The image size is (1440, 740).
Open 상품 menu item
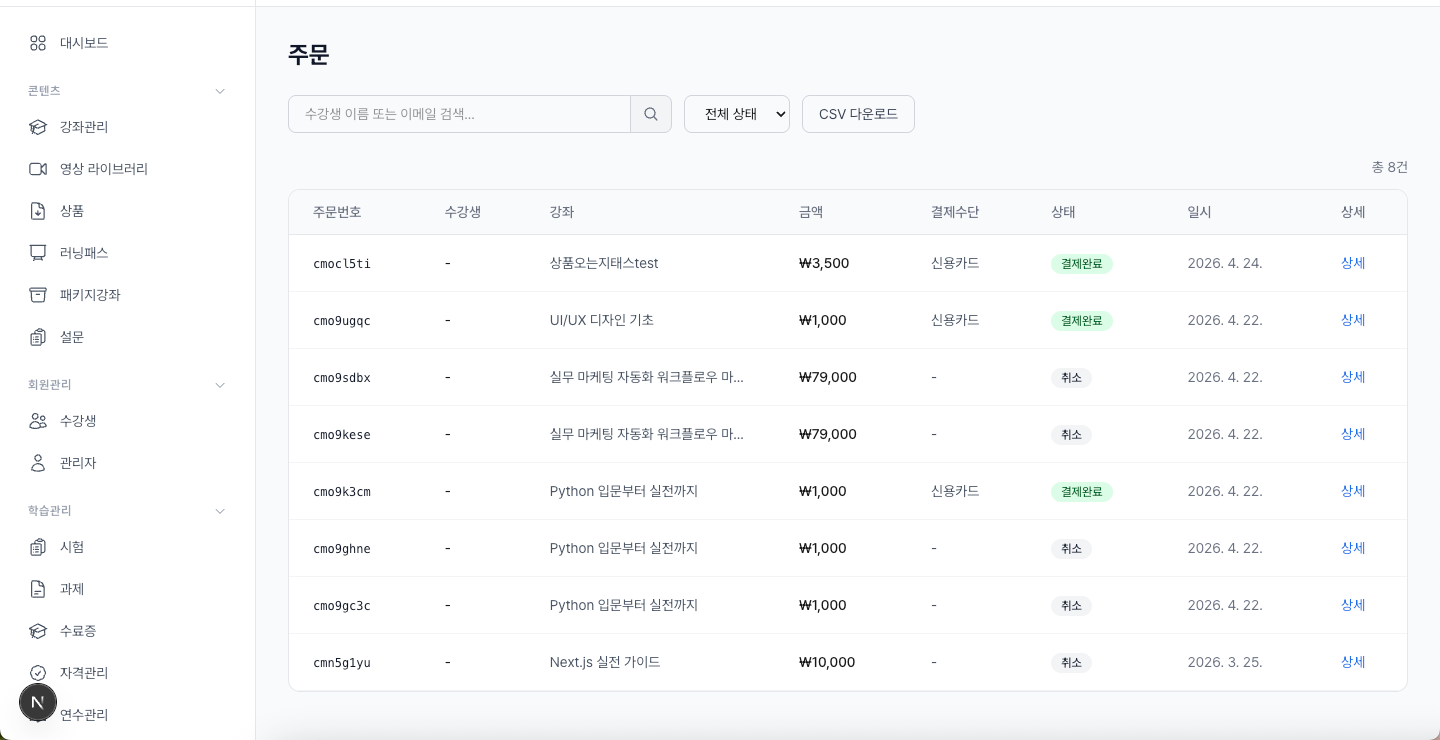click(x=128, y=211)
